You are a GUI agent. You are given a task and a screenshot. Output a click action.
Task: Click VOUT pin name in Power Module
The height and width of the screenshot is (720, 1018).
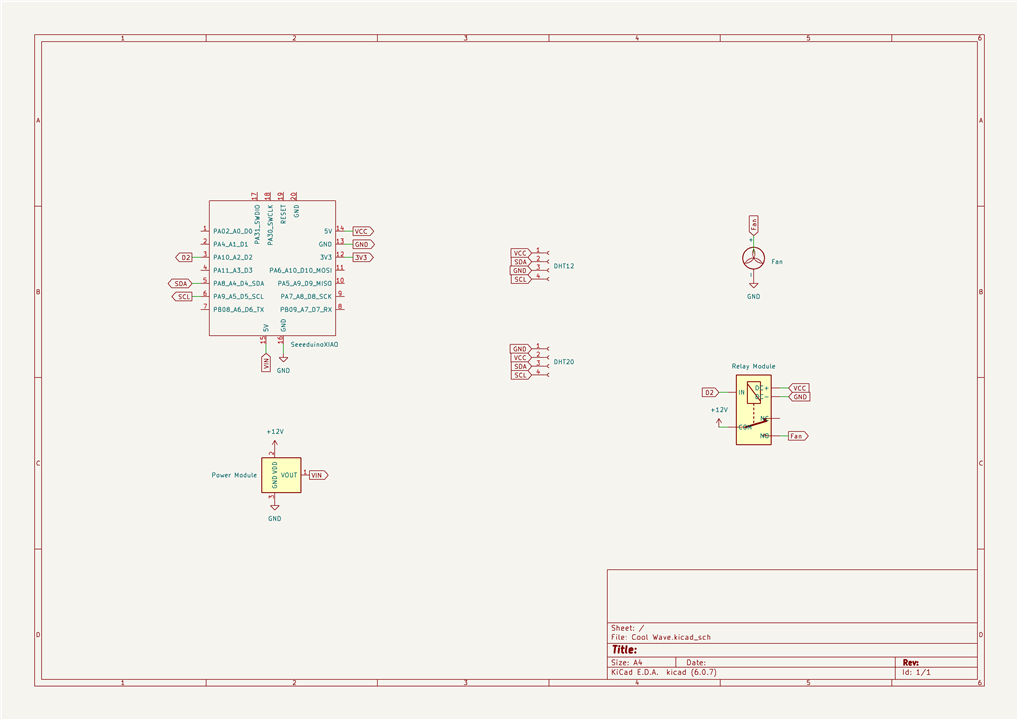click(289, 475)
